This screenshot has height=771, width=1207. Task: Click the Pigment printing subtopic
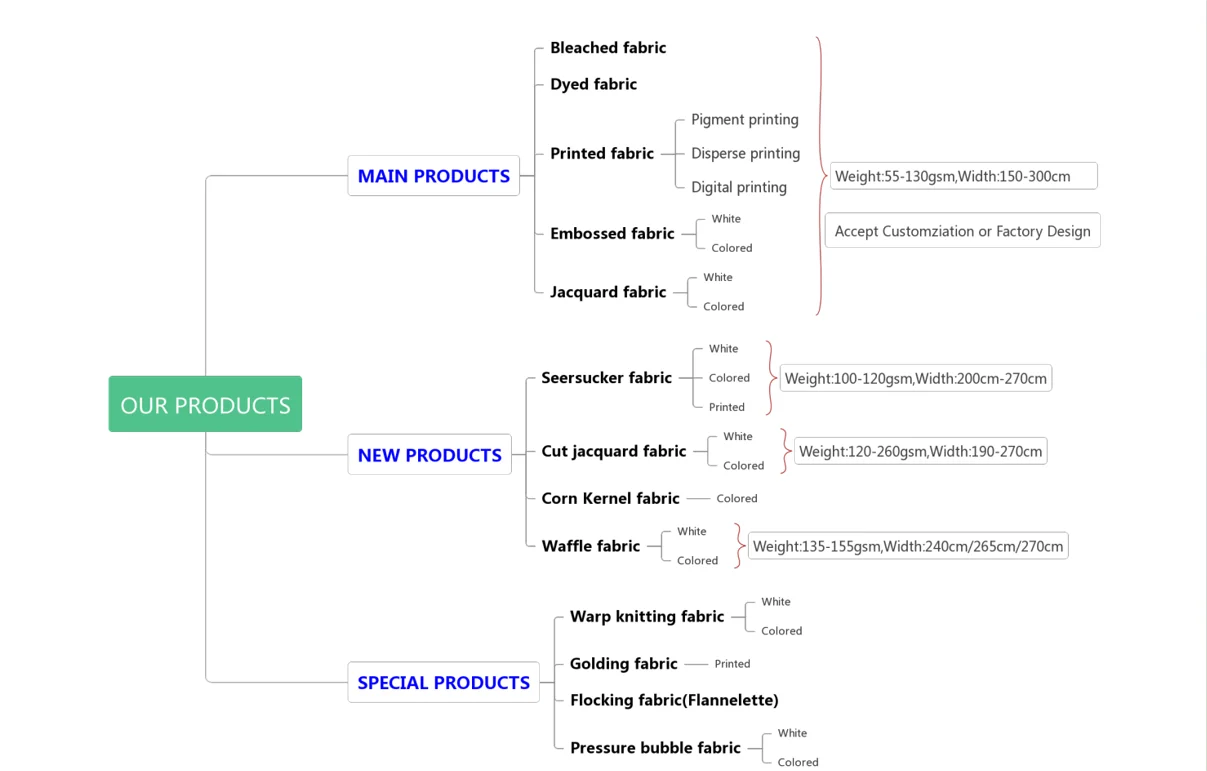744,120
